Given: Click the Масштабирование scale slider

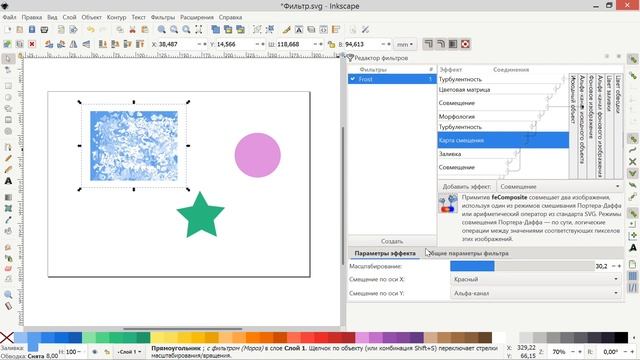Looking at the screenshot, I should click(x=522, y=266).
